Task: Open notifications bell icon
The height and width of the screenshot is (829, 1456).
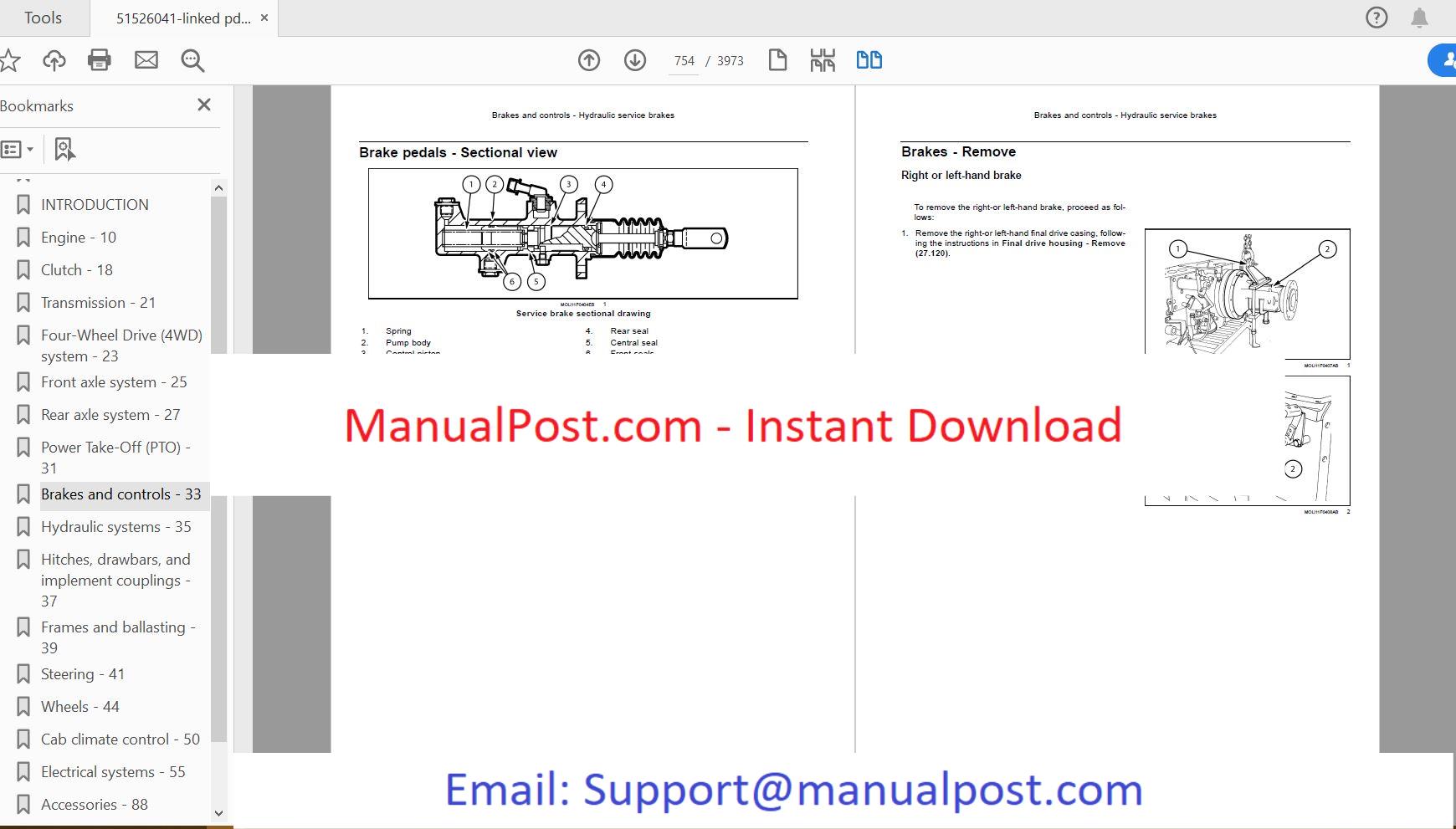Action: (x=1419, y=18)
